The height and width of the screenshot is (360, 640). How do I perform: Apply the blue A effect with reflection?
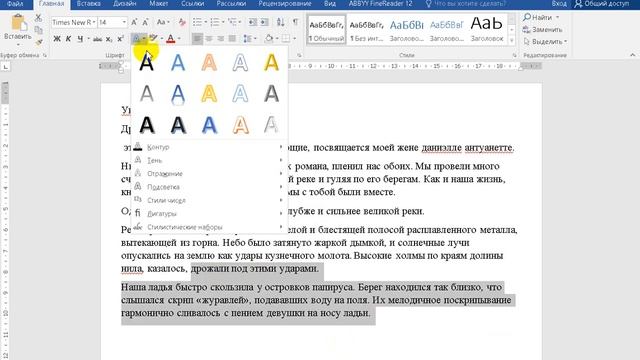(x=178, y=94)
